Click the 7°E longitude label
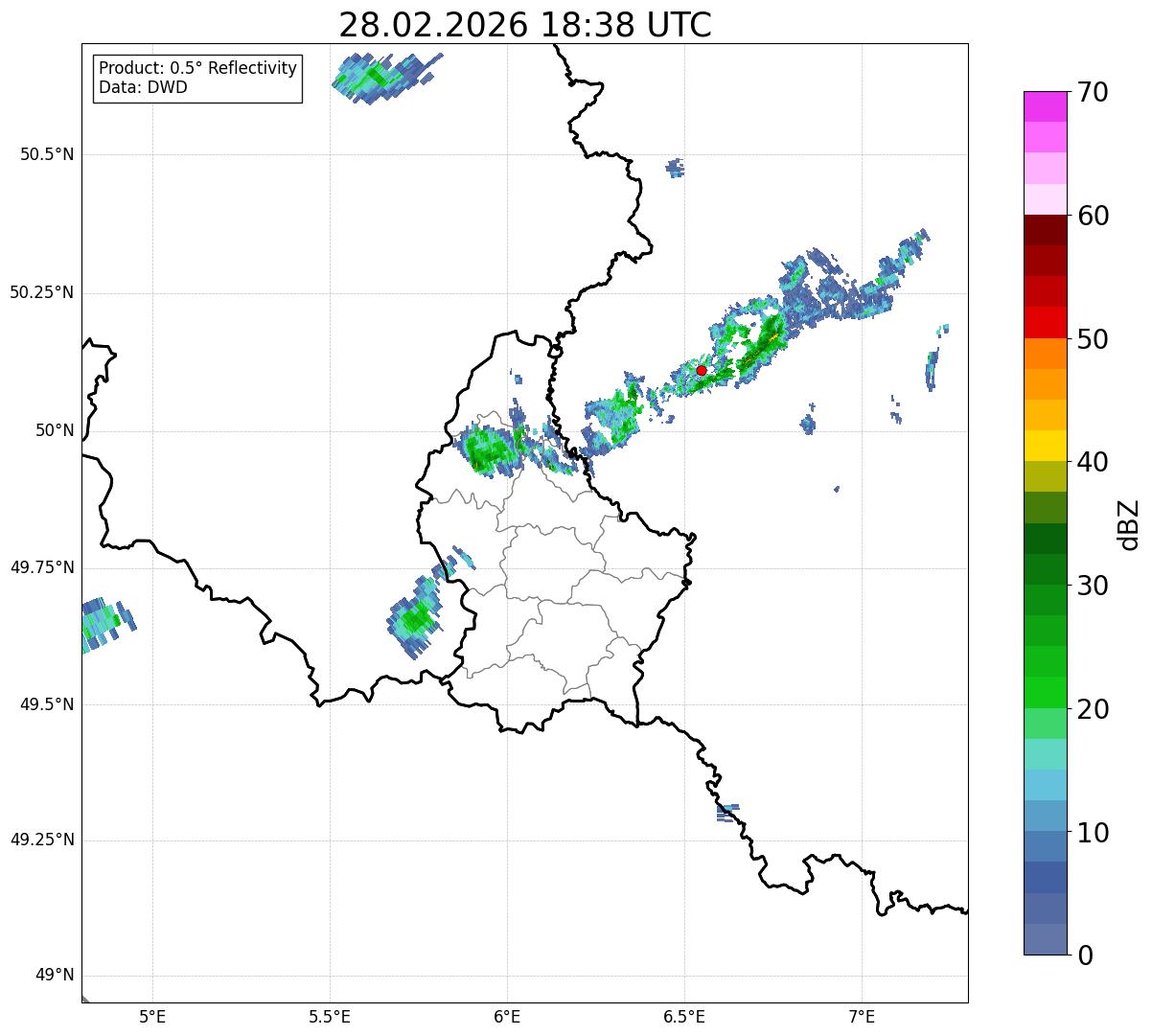 pos(862,1016)
